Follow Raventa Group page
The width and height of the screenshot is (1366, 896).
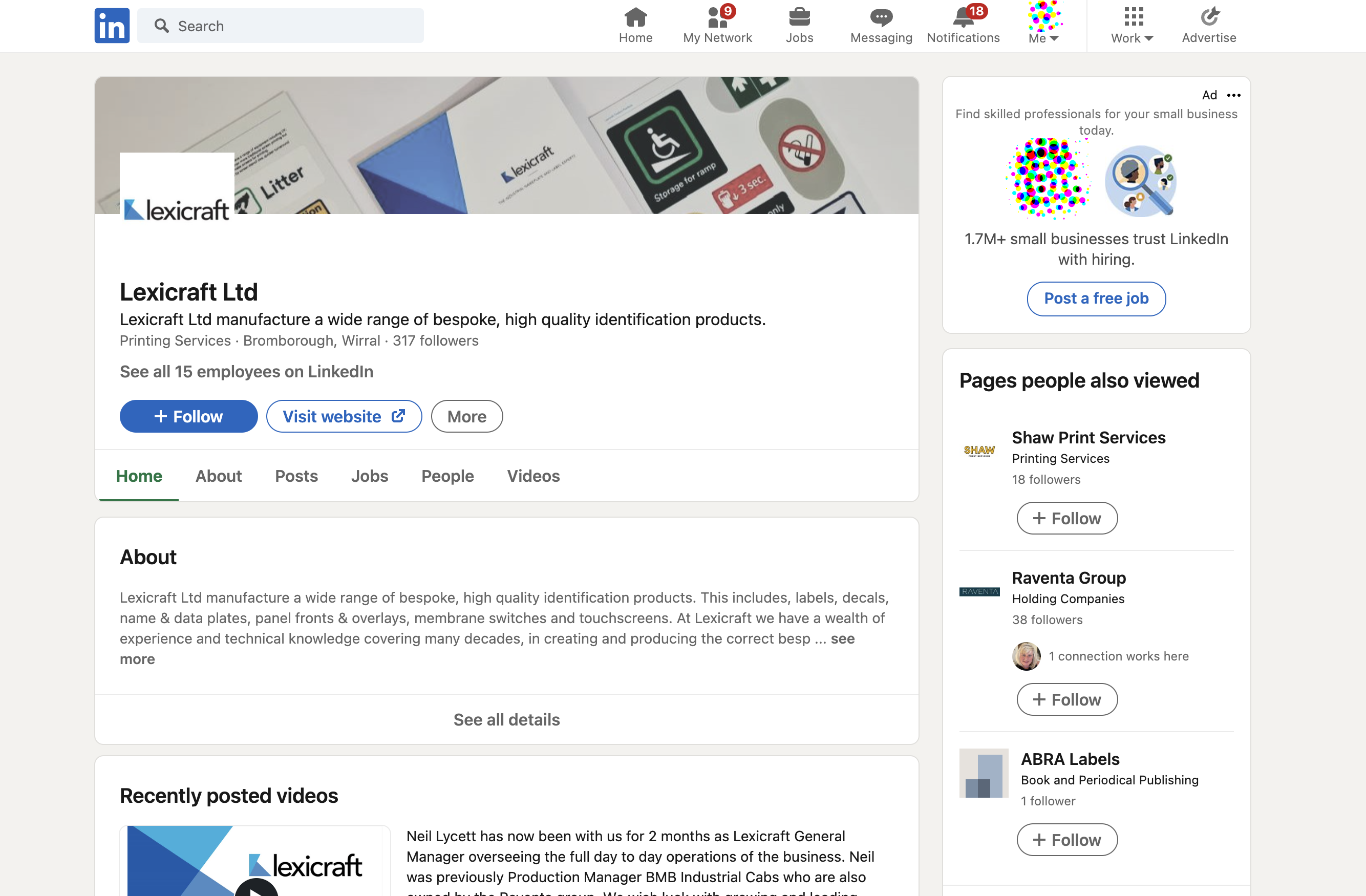click(1066, 698)
